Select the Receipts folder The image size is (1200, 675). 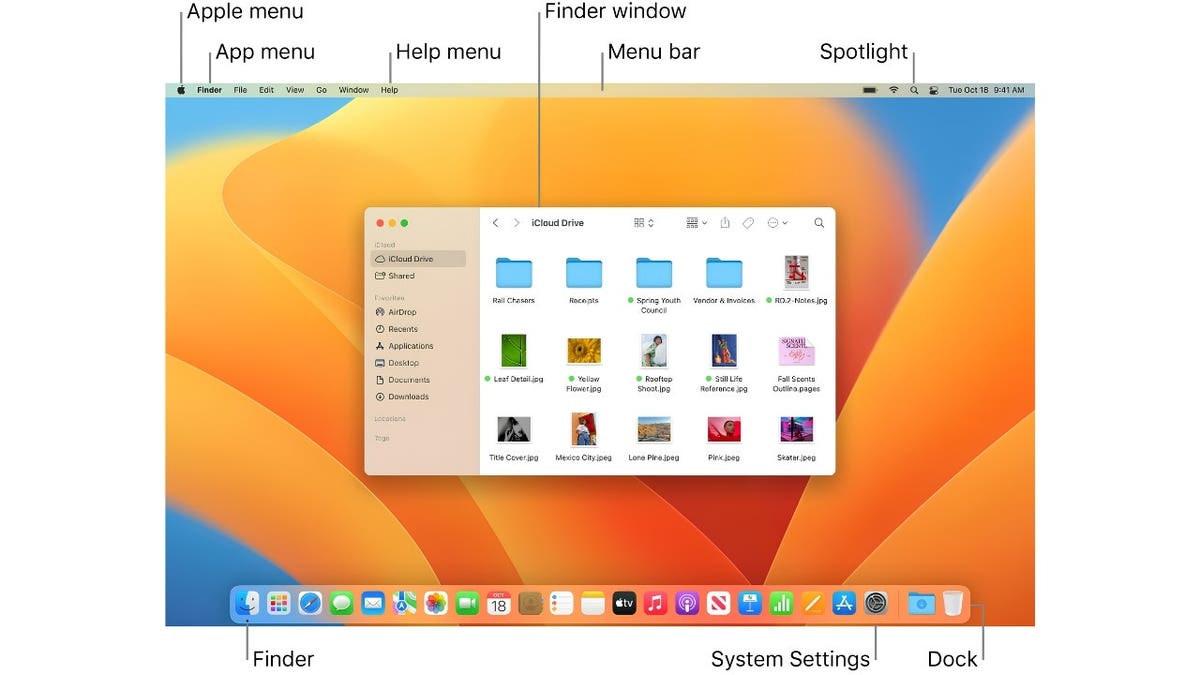tap(584, 273)
